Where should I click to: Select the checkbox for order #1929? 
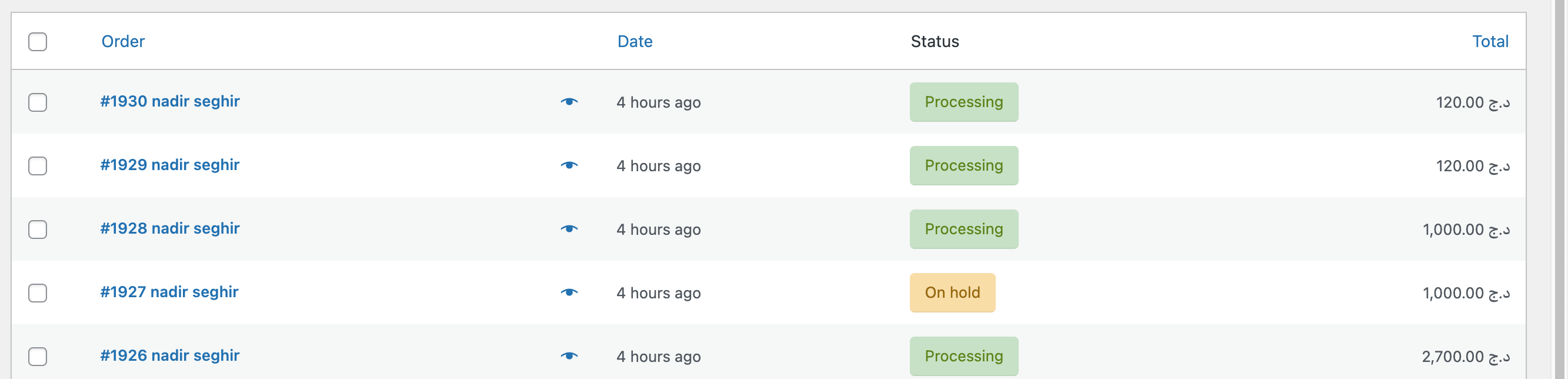click(x=37, y=165)
